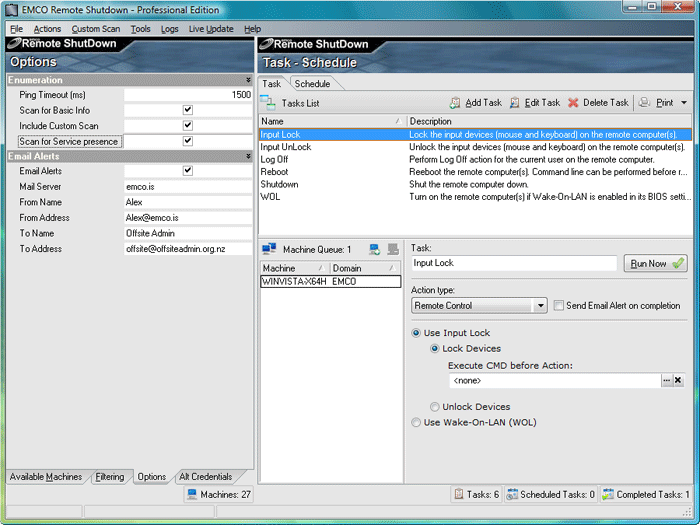Open the Help menu
700x525 pixels.
click(252, 29)
